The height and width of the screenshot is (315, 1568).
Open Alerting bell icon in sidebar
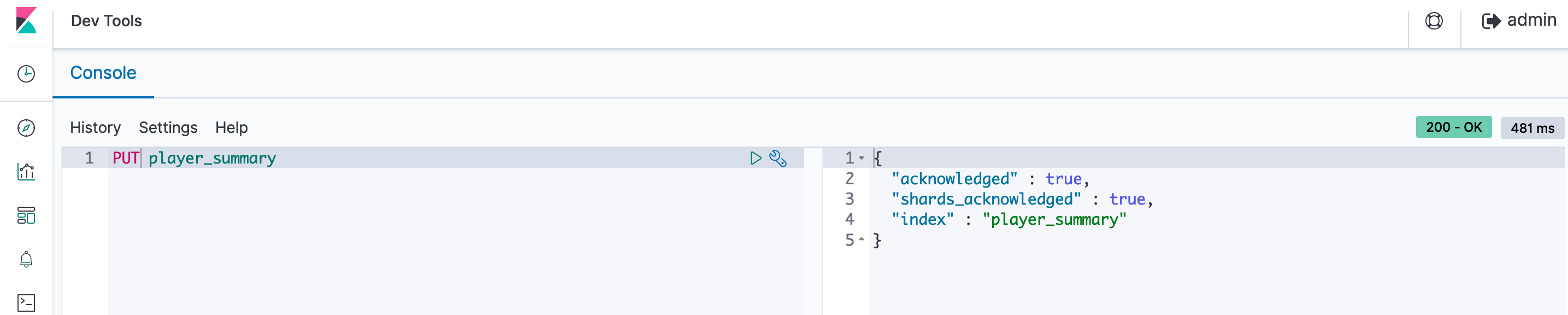pos(26,259)
